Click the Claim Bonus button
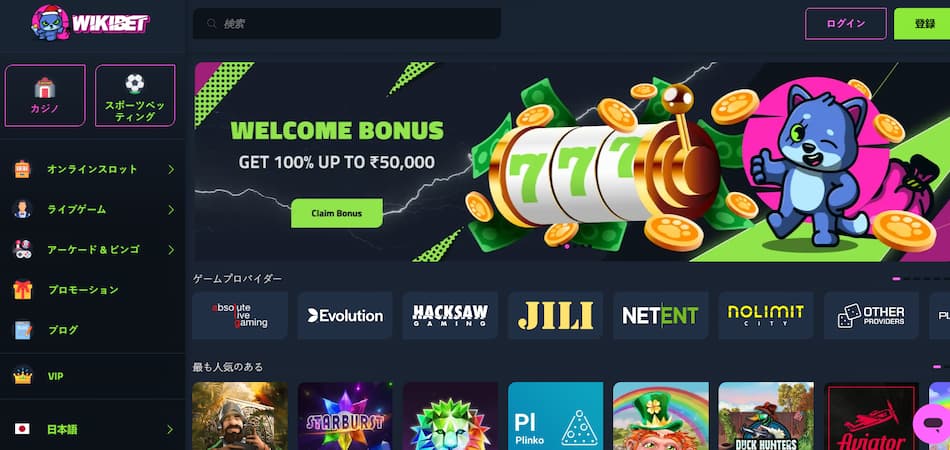Viewport: 950px width, 450px height. point(337,213)
